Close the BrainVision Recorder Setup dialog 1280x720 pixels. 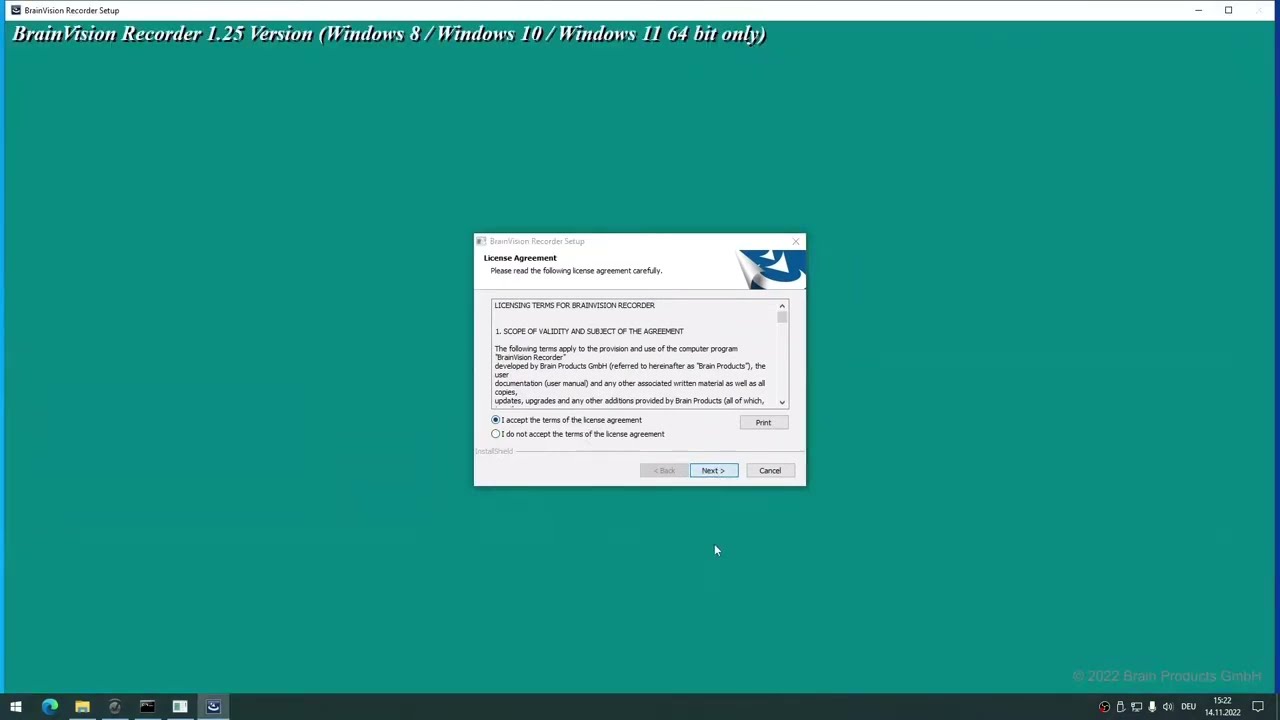click(x=796, y=241)
